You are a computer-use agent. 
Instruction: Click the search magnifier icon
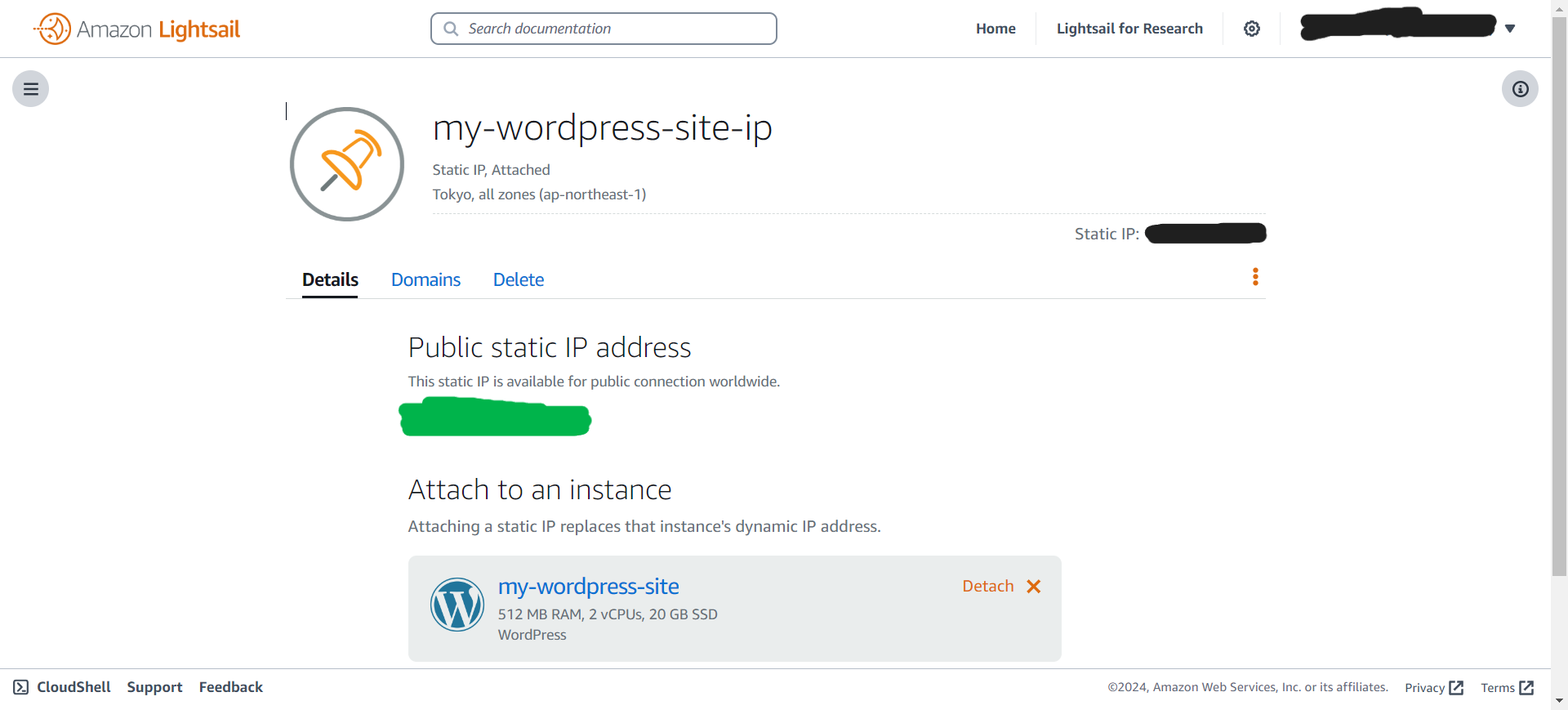451,29
